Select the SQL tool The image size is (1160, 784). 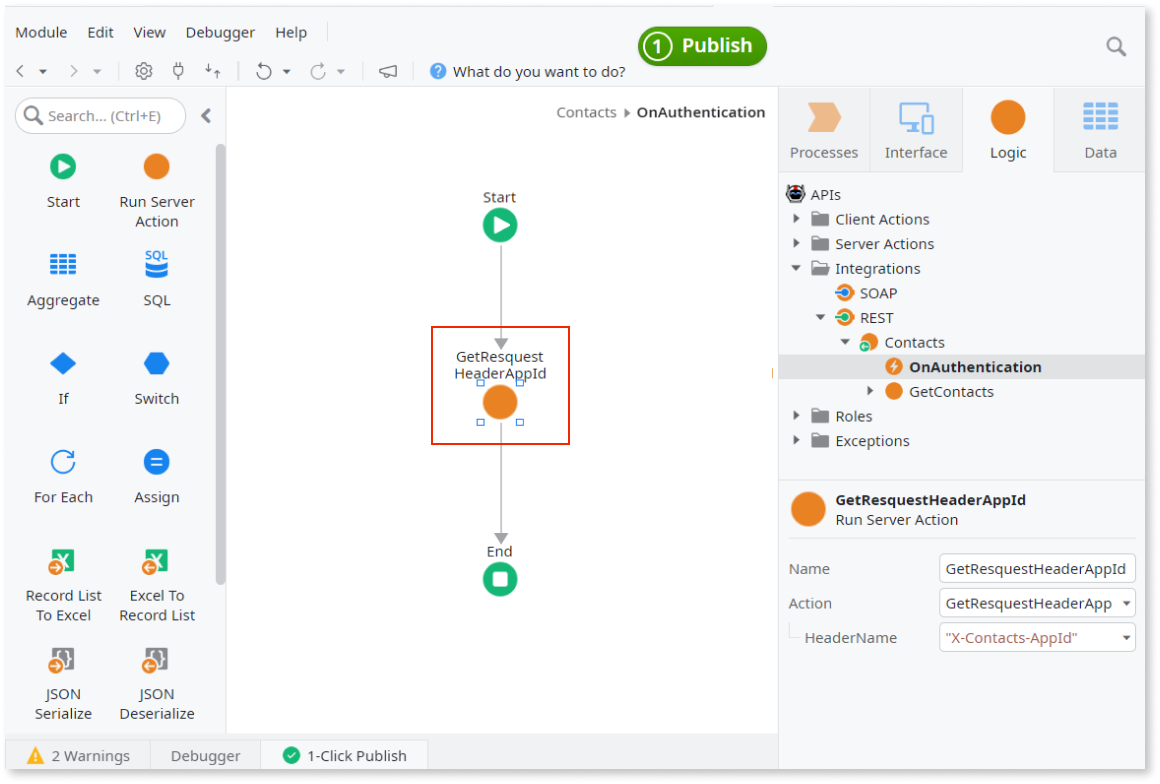156,279
